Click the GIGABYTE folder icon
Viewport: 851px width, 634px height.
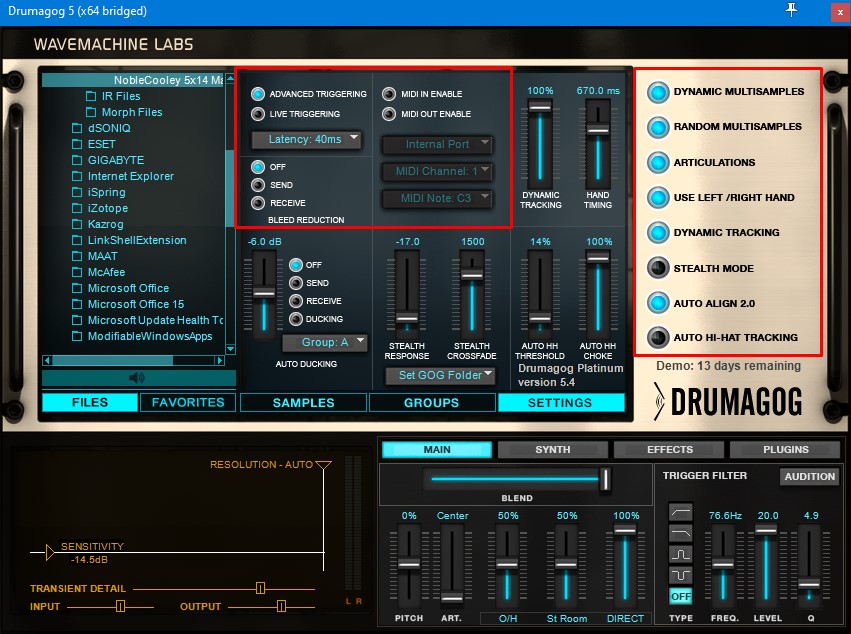pyautogui.click(x=77, y=160)
